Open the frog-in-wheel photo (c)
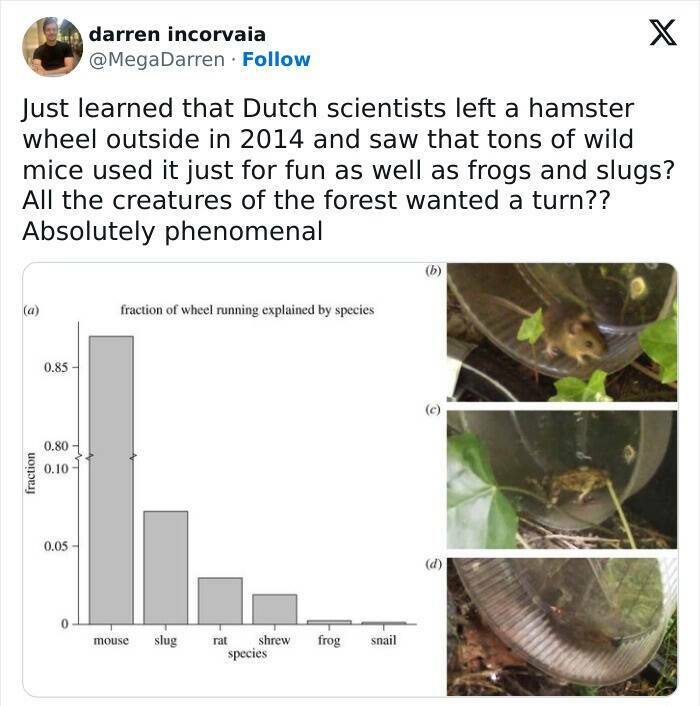Screen dimensions: 700x706 [x=560, y=478]
